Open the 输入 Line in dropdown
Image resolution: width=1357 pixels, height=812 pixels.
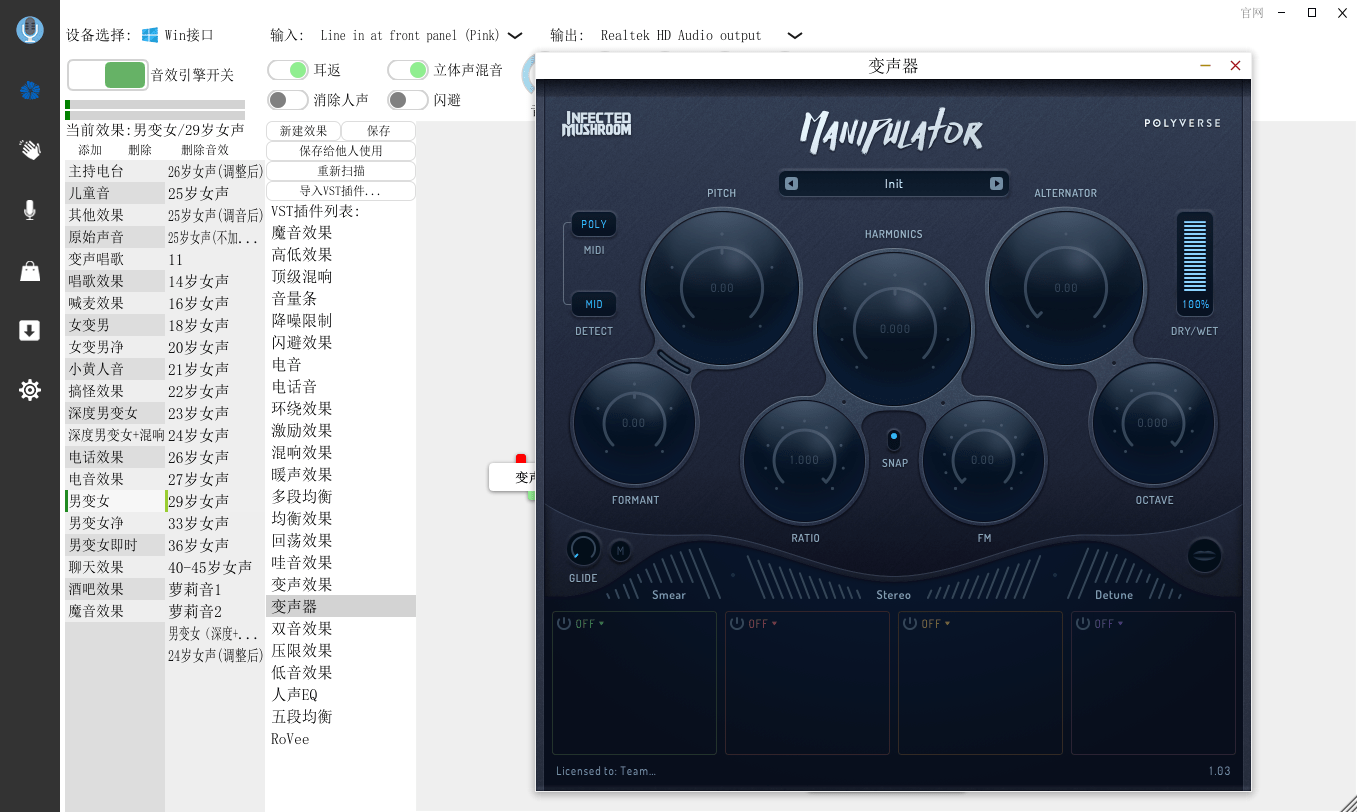point(421,35)
